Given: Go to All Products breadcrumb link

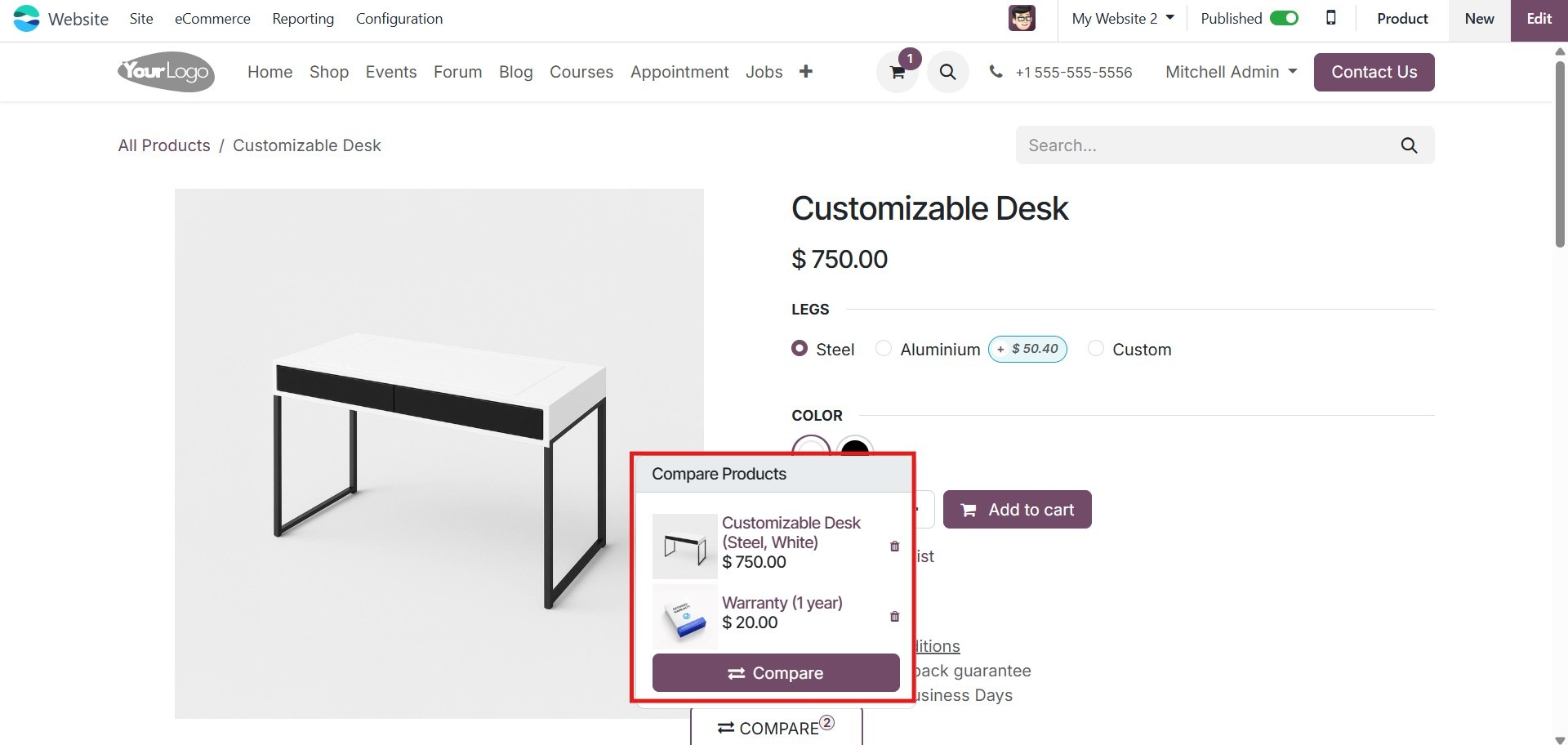Looking at the screenshot, I should pos(164,145).
